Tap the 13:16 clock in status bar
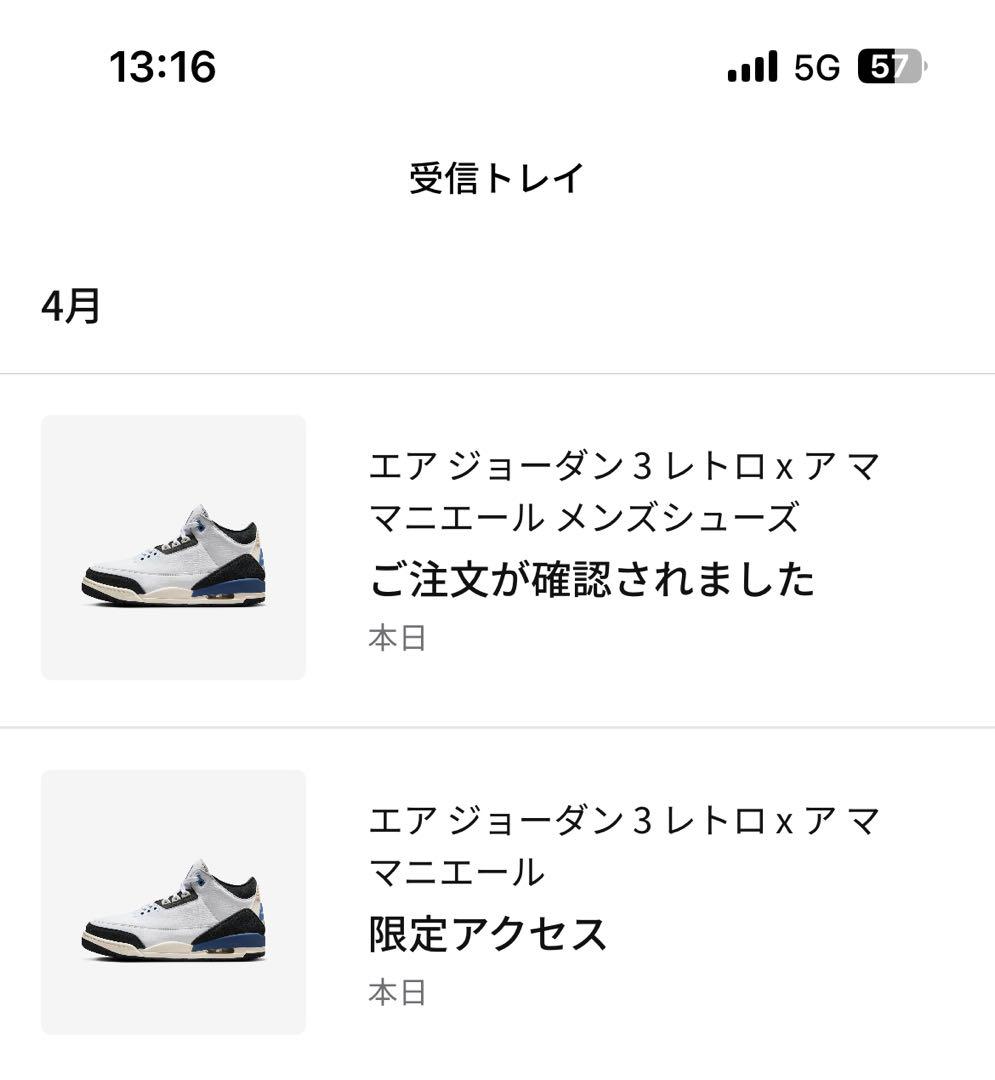 tap(163, 67)
